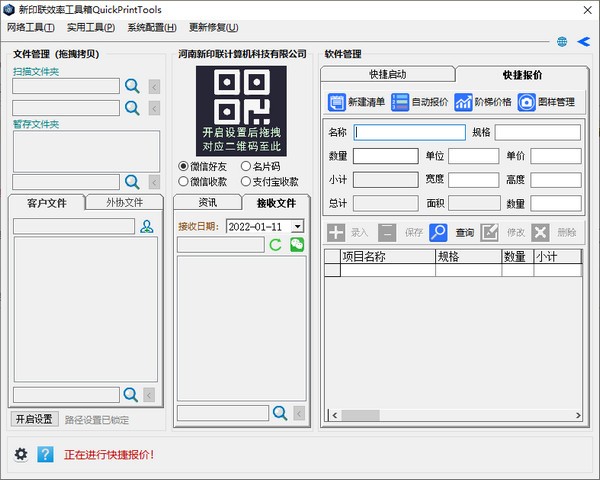Expand the 接收日期 date dropdown
This screenshot has width=600, height=480.
tap(297, 227)
